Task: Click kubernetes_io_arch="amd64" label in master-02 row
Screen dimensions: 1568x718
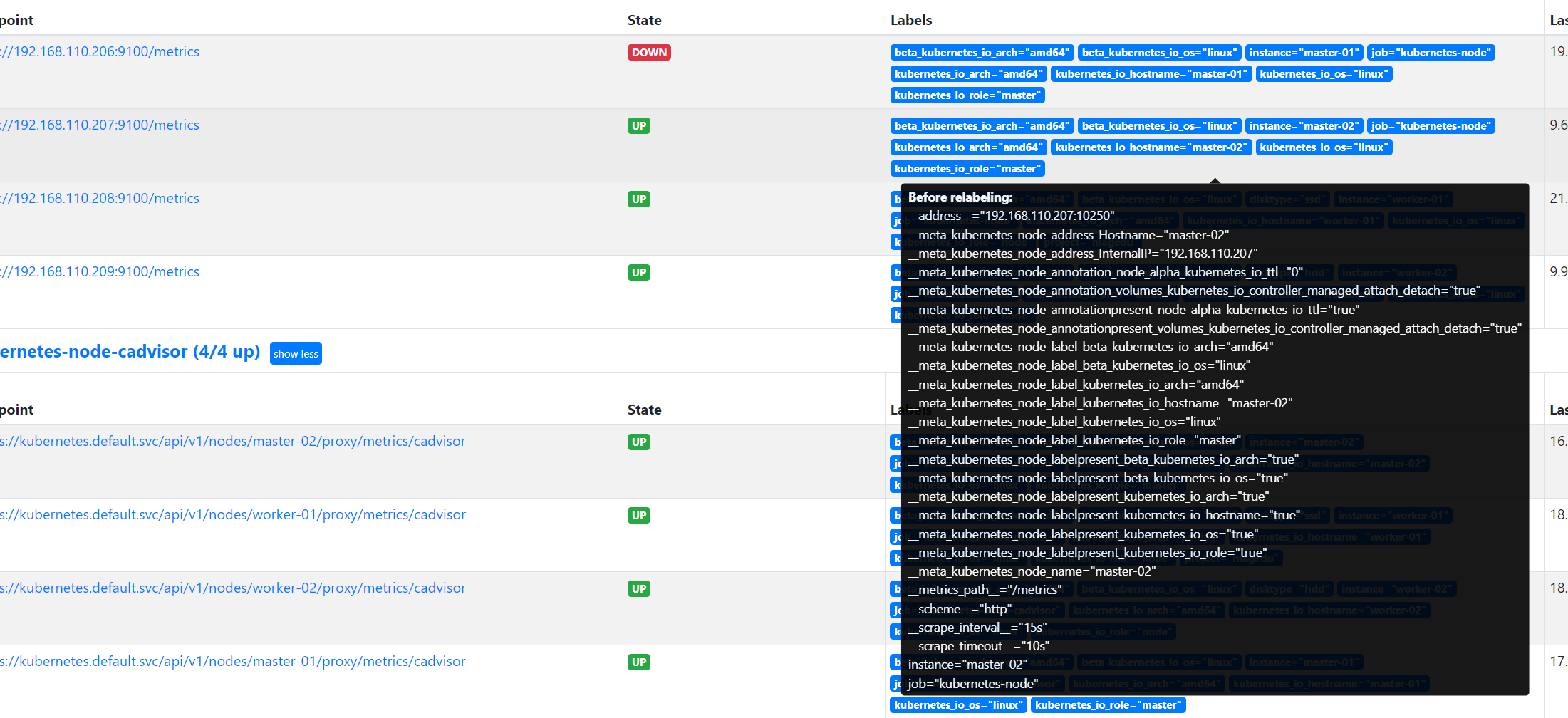Action: point(968,147)
